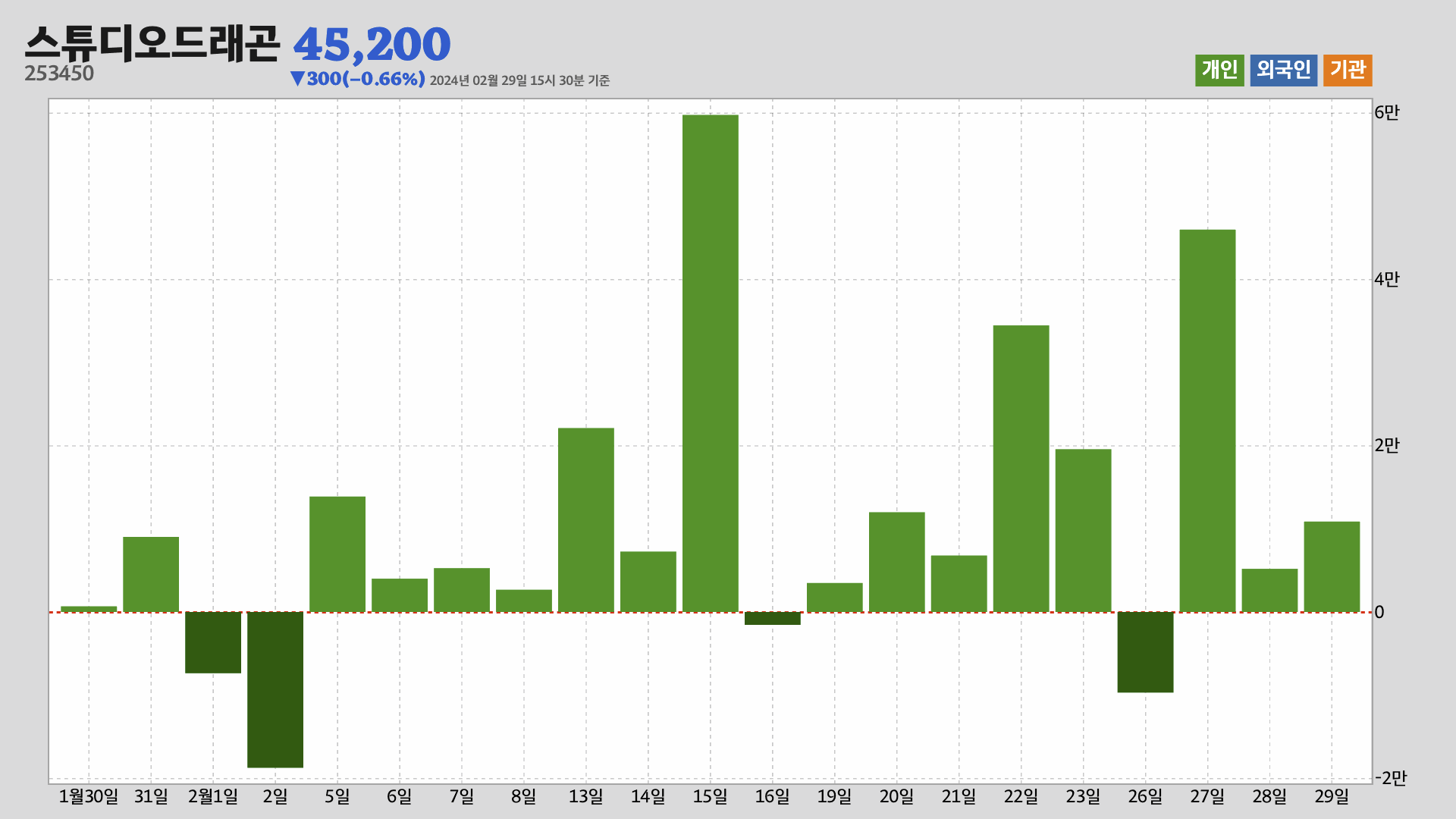Click the bar for 5일
This screenshot has width=1456, height=819.
tap(337, 554)
